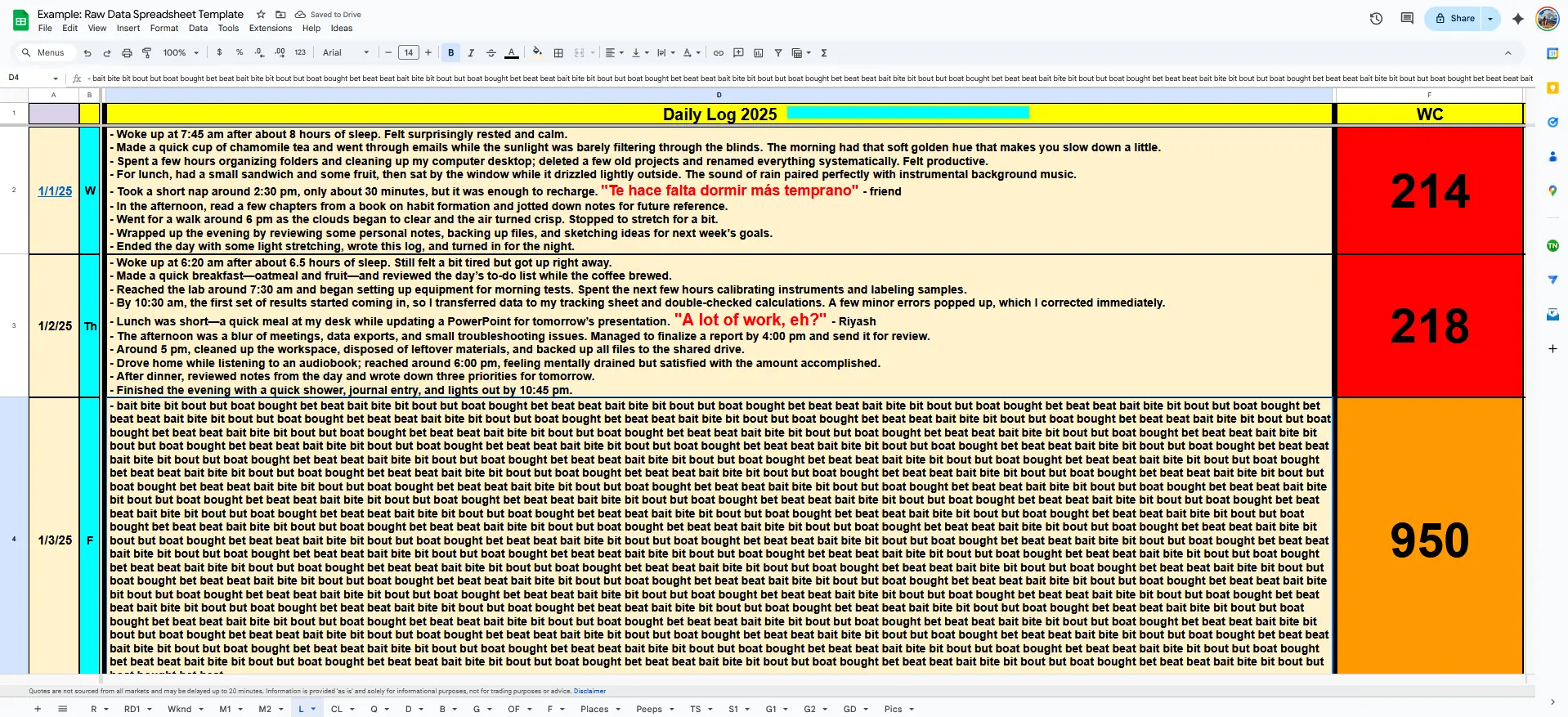Toggle strikethrough formatting
The height and width of the screenshot is (717, 1568).
pos(491,53)
